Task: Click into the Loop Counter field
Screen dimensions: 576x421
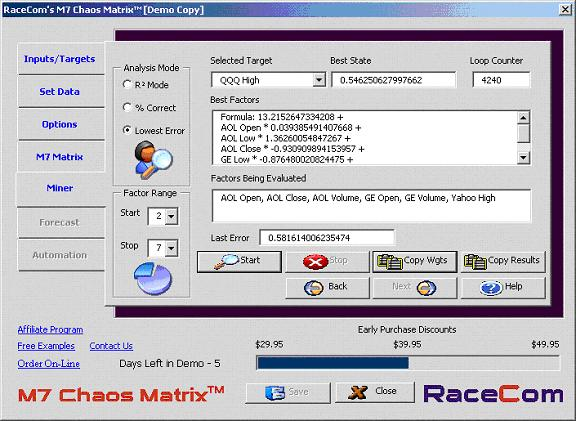Action: pos(501,80)
